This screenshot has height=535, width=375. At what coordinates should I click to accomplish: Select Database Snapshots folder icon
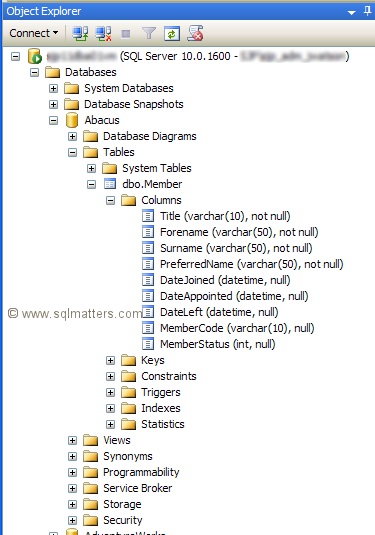72,104
